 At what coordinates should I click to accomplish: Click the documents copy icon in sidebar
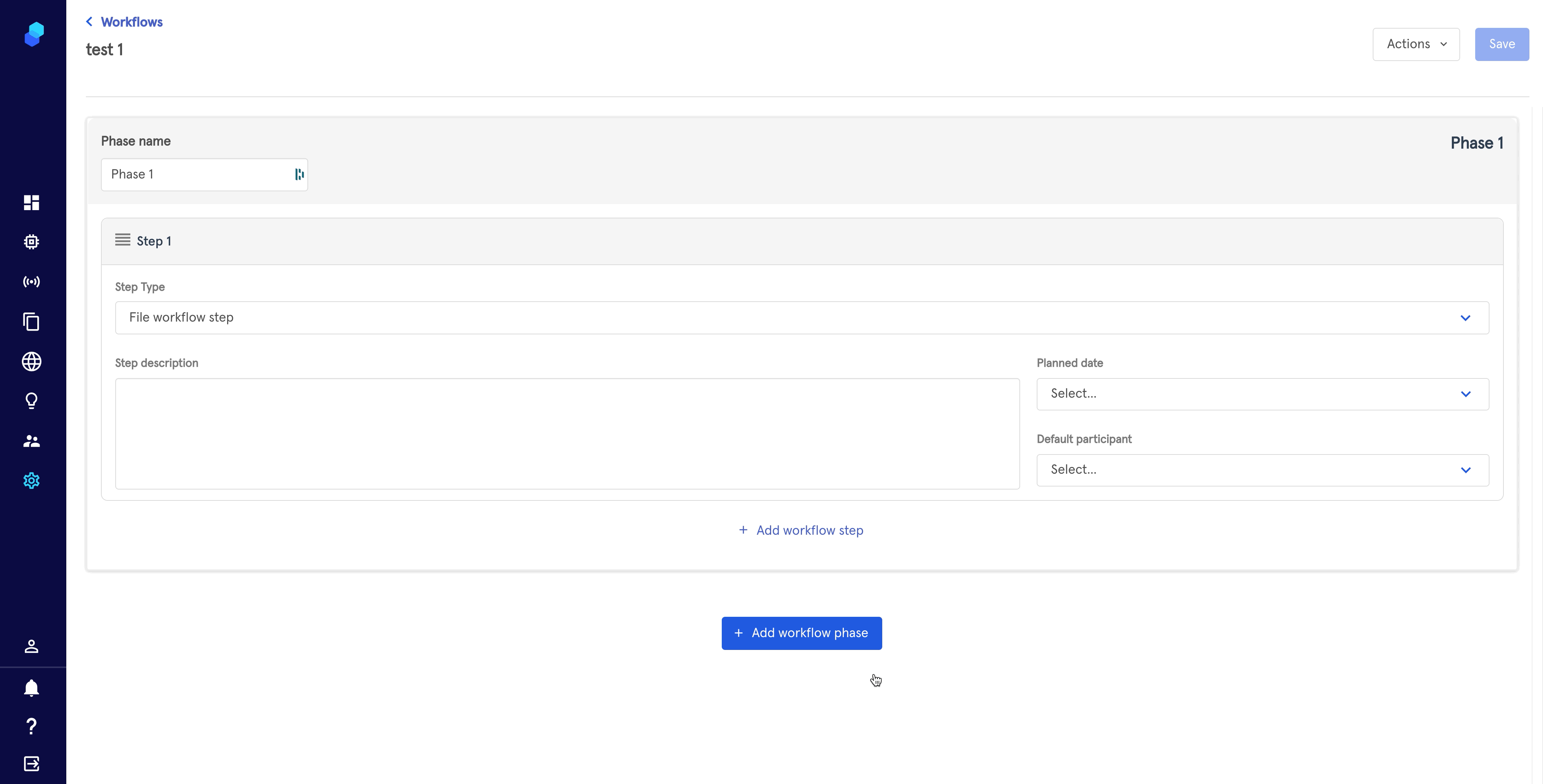(31, 322)
